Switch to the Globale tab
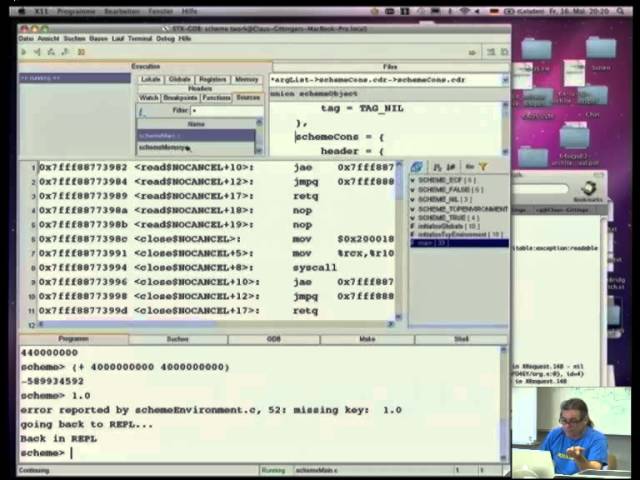Screen dimensions: 640x480 (x=179, y=79)
